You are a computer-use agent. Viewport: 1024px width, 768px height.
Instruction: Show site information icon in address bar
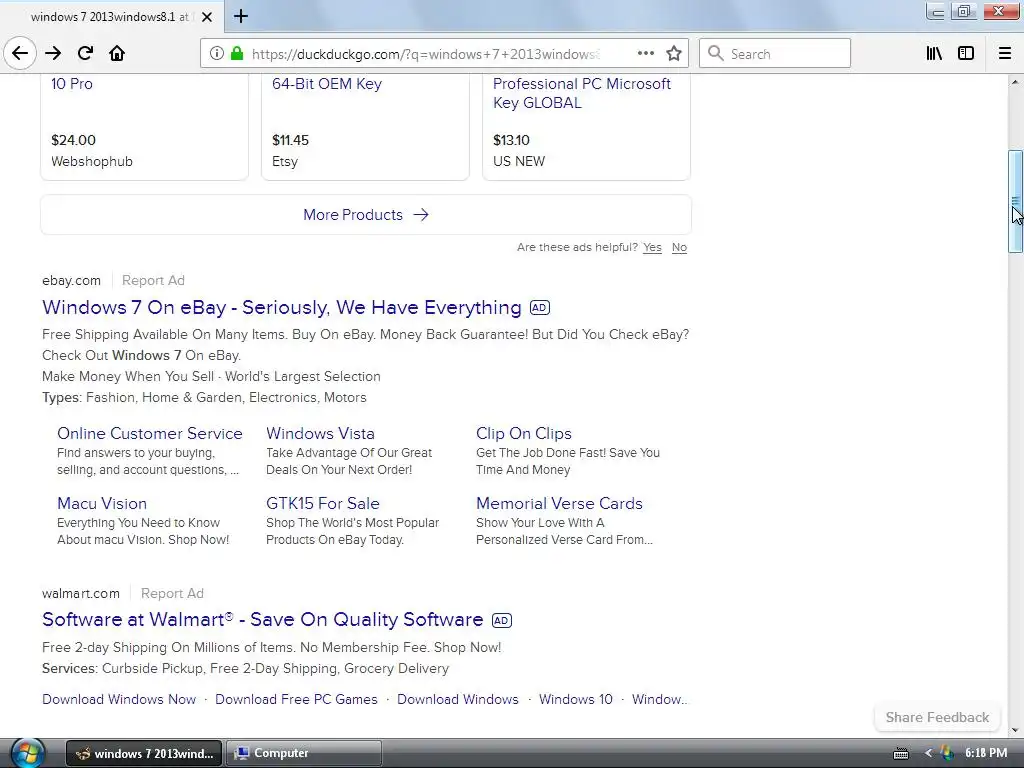click(x=216, y=53)
